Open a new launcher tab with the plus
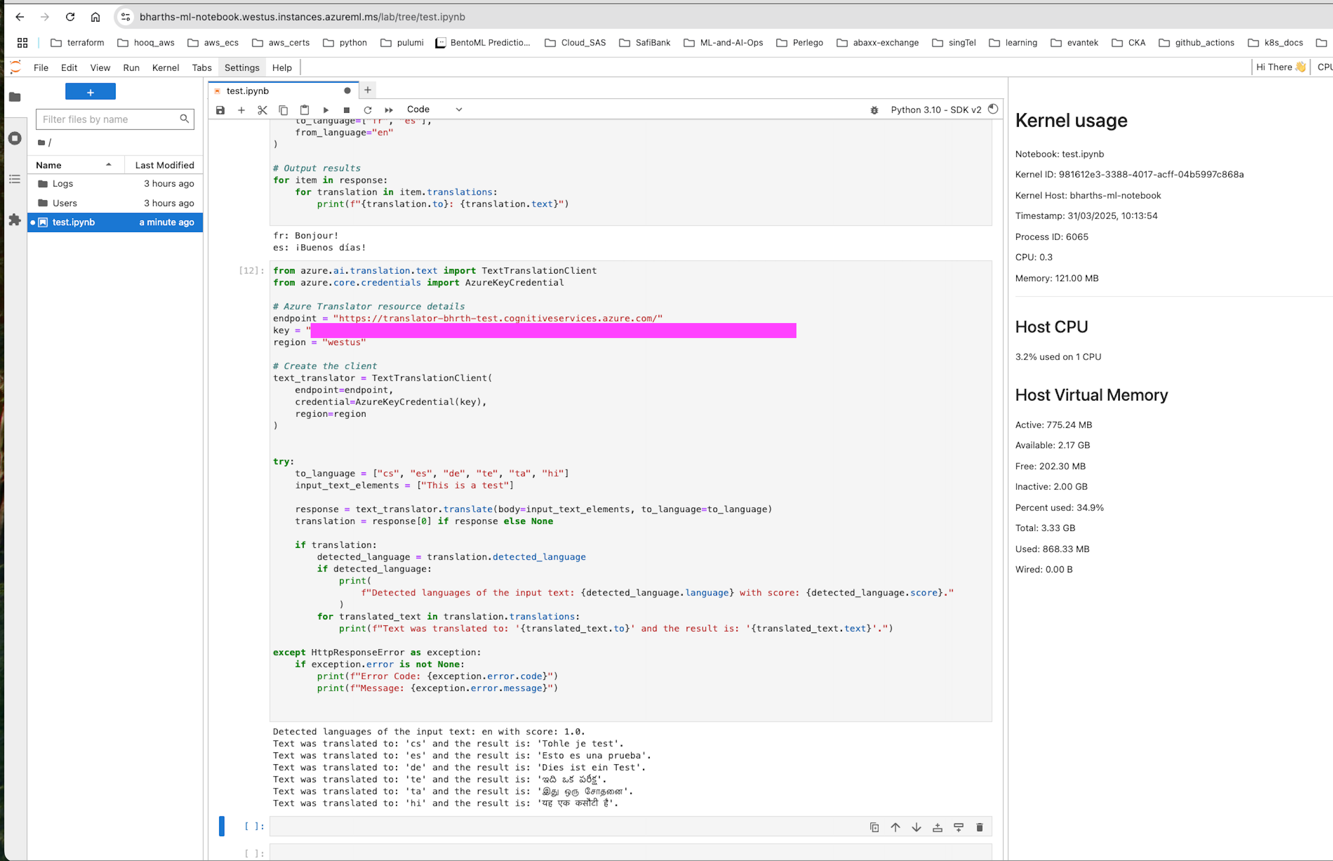Viewport: 1333px width, 861px height. click(368, 90)
